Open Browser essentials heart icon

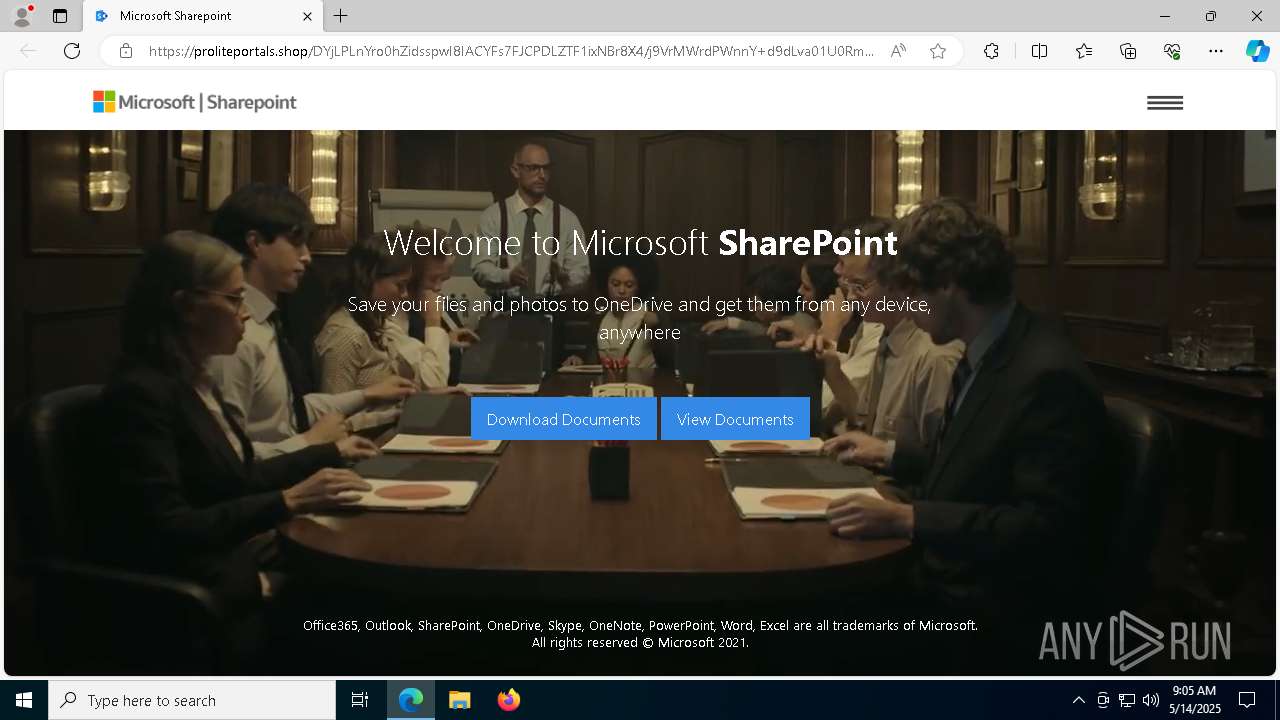(x=1172, y=51)
